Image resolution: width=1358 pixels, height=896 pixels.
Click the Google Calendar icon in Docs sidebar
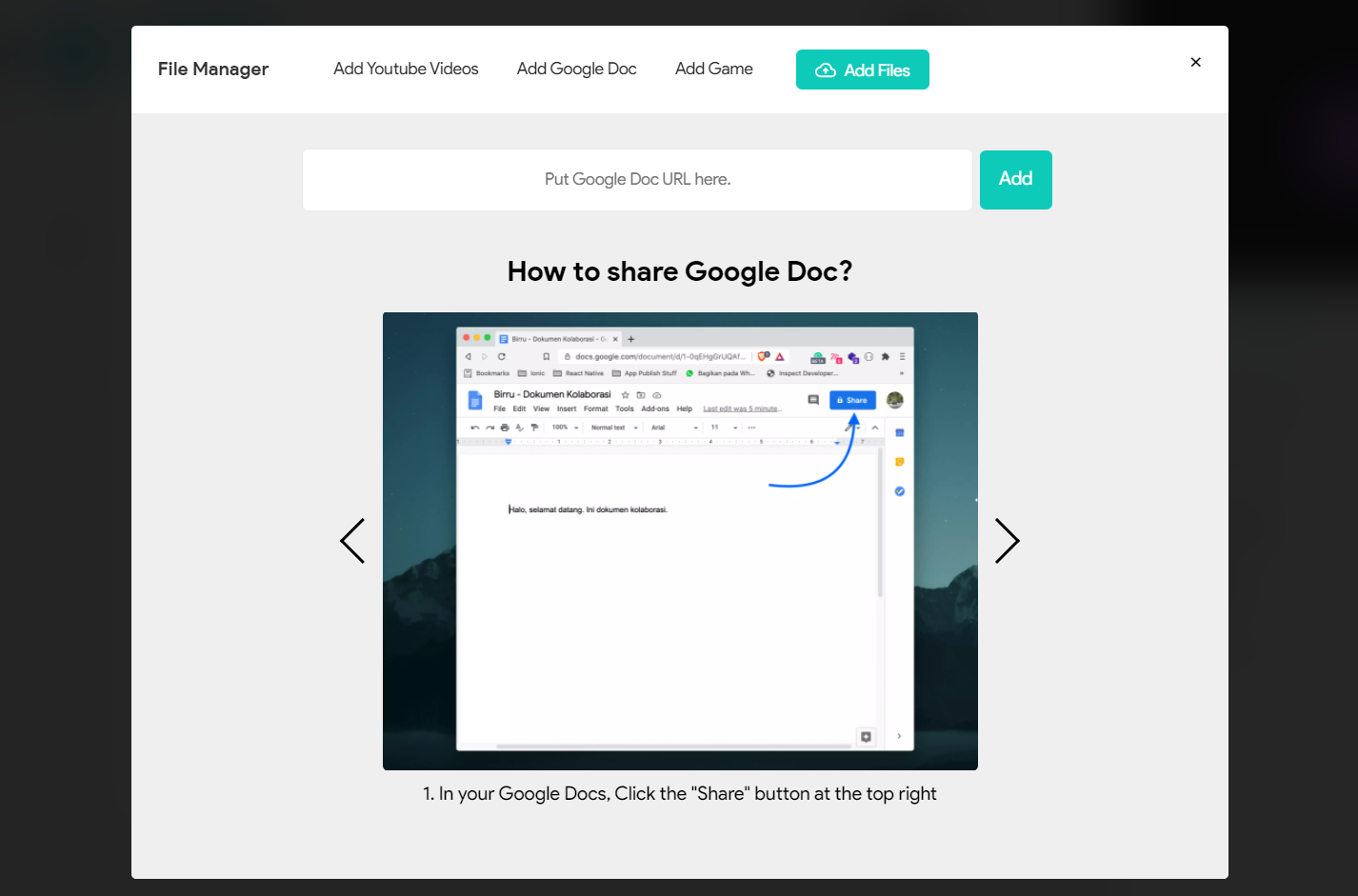pos(899,433)
